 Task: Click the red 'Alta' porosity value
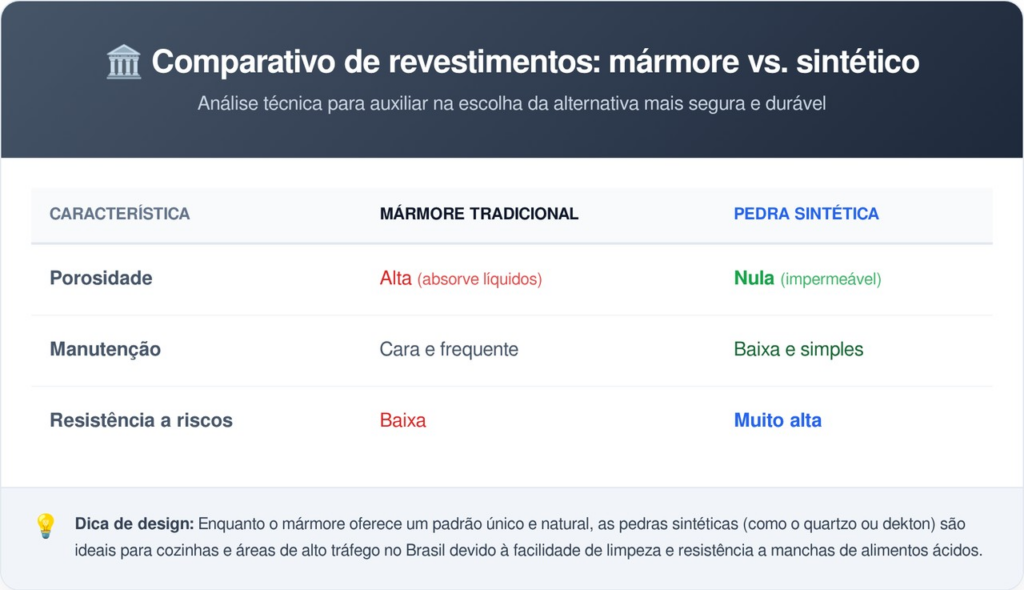396,278
